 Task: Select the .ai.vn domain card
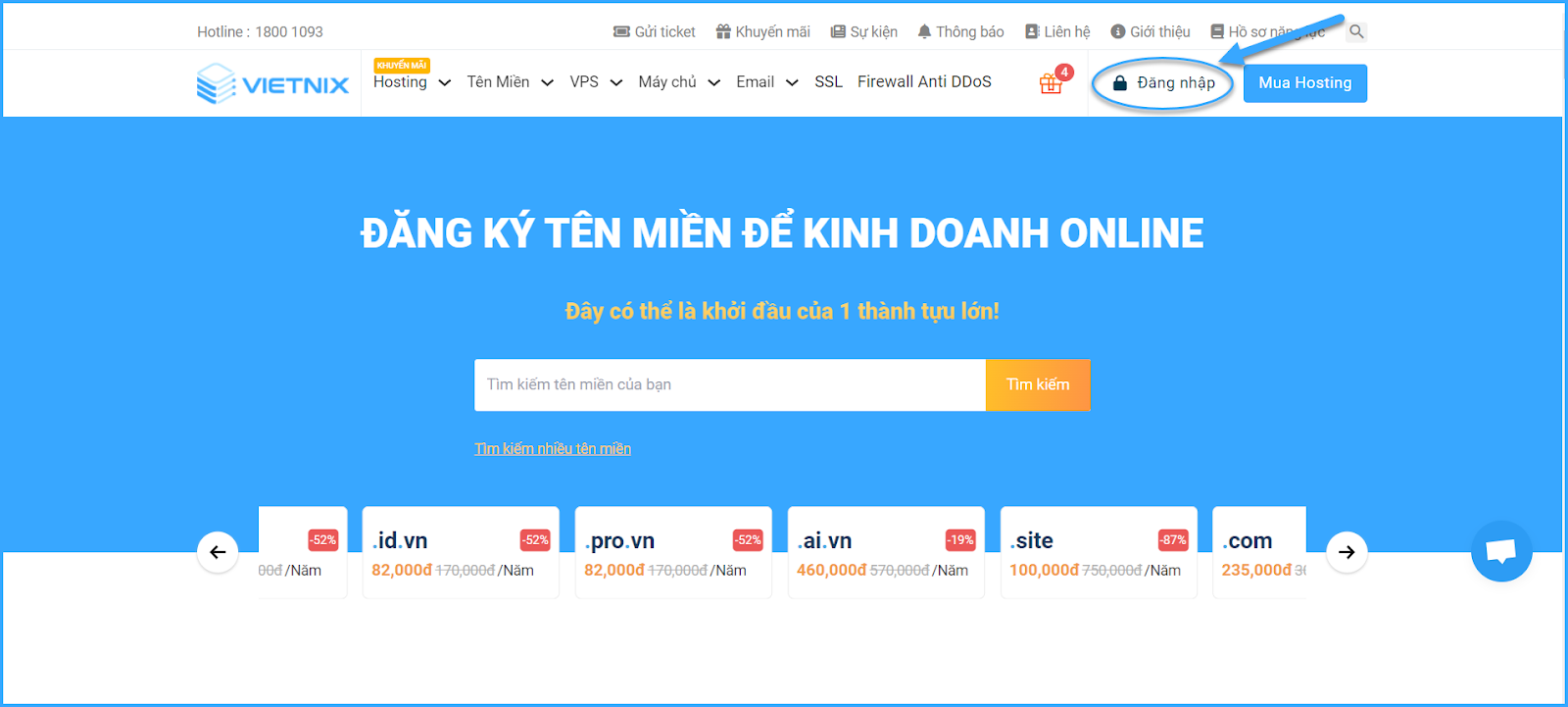click(x=886, y=552)
